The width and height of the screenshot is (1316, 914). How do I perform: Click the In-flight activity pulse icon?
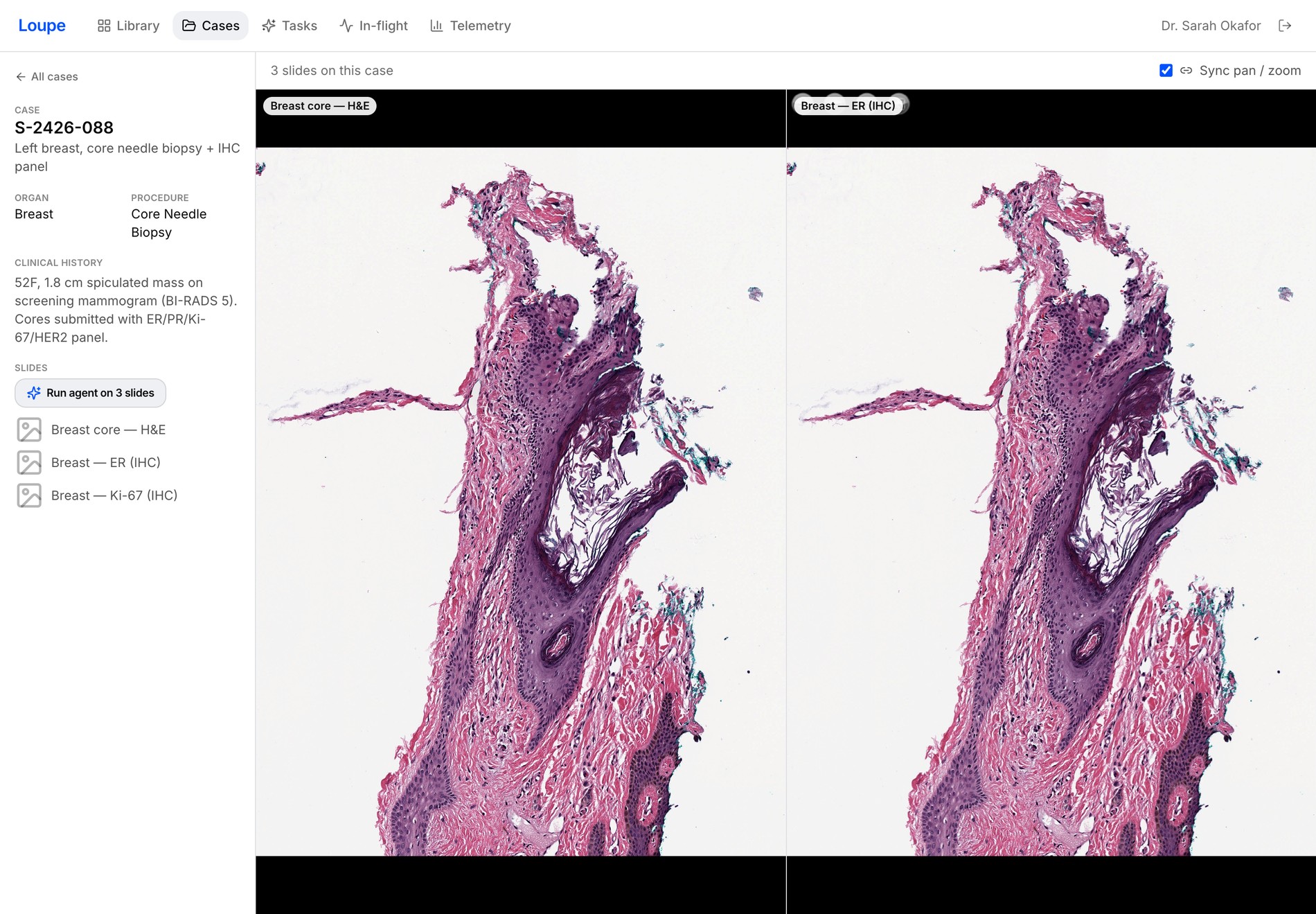point(346,26)
